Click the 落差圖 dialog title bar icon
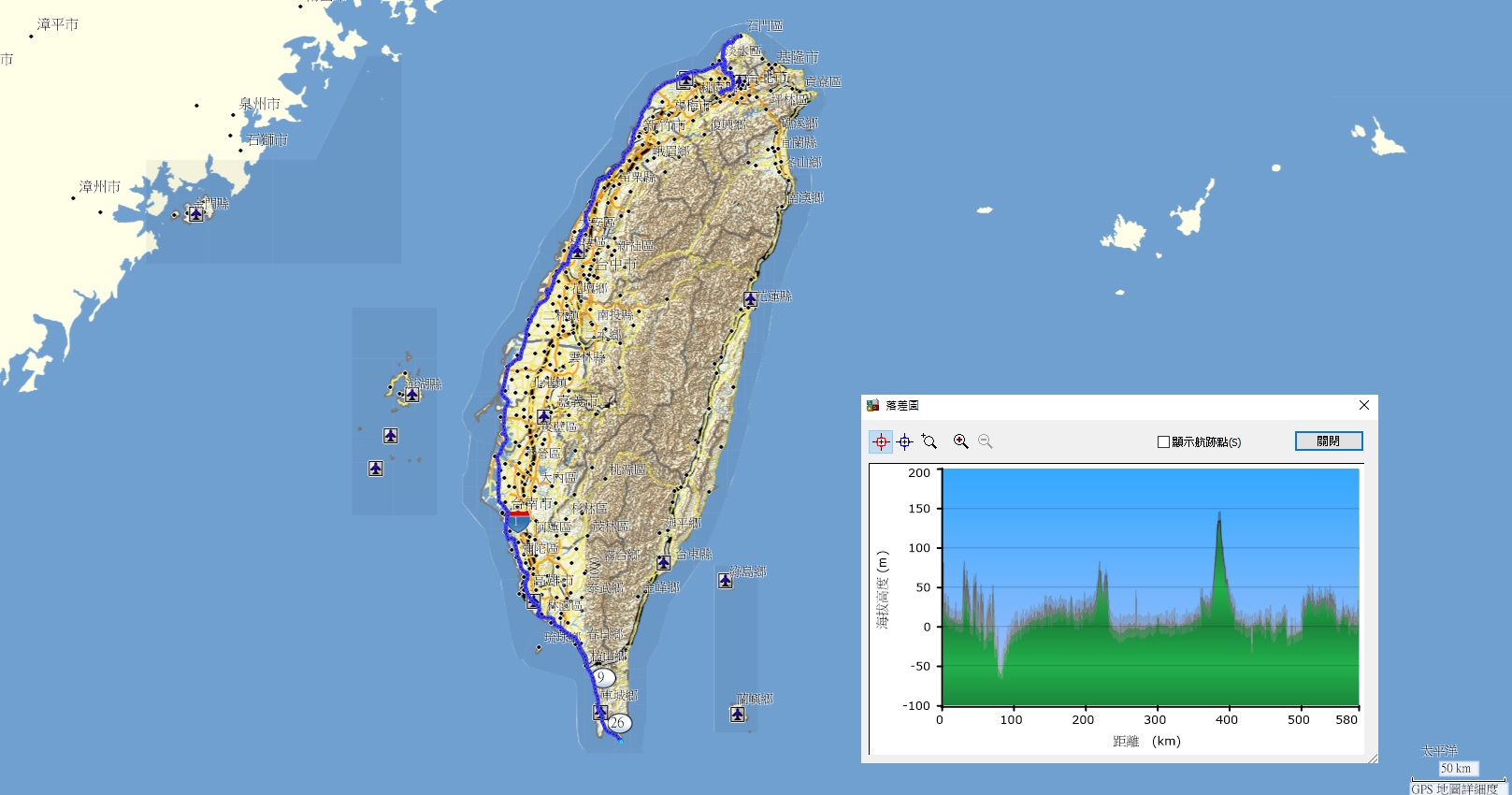The height and width of the screenshot is (795, 1512). [873, 405]
